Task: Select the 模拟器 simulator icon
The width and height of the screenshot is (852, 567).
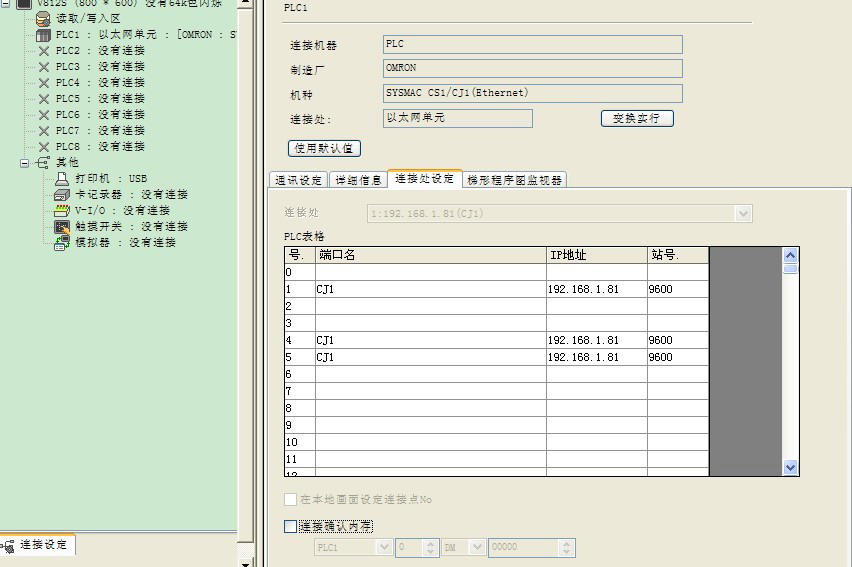Action: [62, 242]
